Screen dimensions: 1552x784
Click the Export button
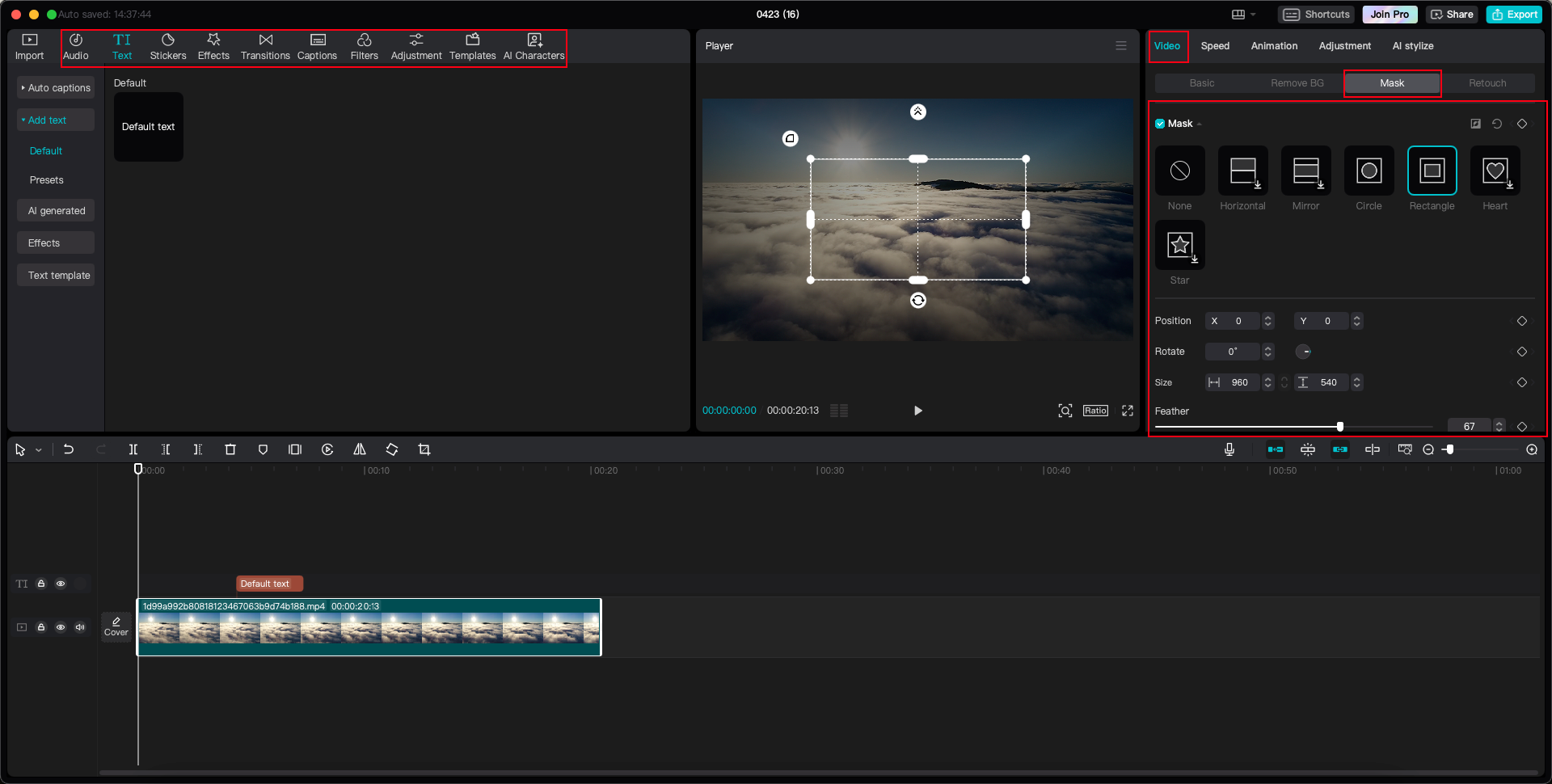point(1513,14)
